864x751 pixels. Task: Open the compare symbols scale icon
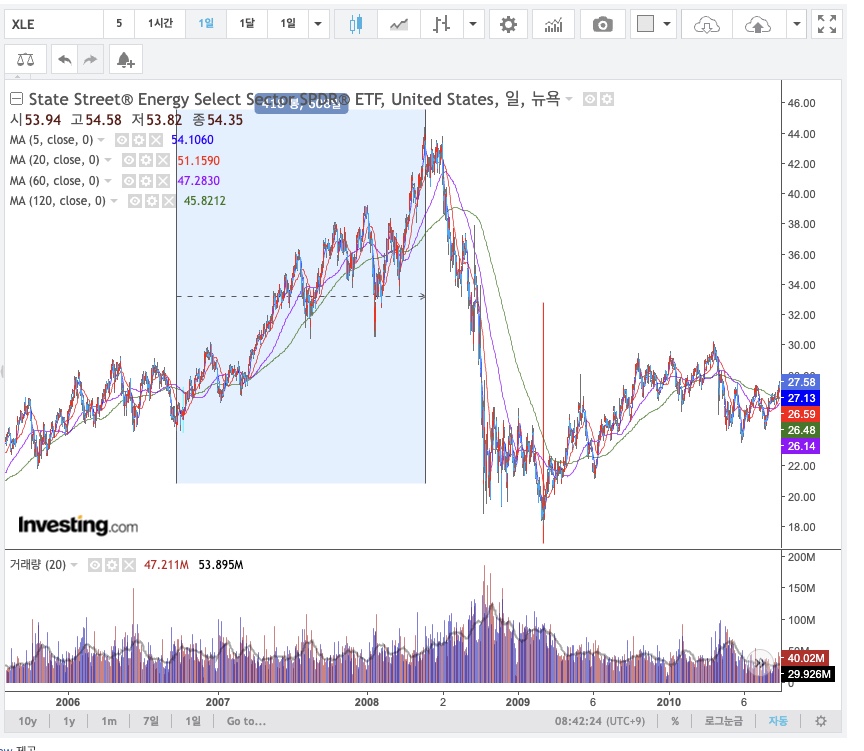tap(25, 60)
